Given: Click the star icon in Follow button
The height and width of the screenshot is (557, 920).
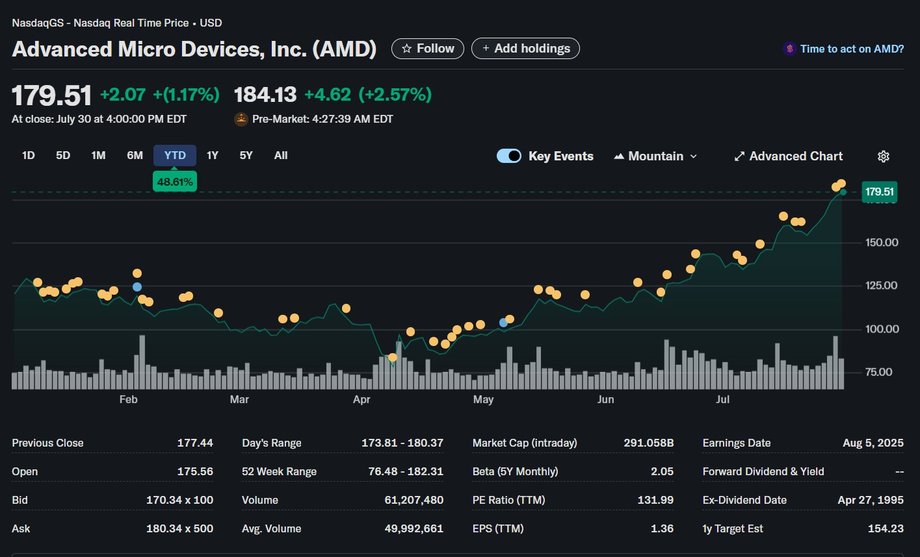Looking at the screenshot, I should (x=407, y=49).
